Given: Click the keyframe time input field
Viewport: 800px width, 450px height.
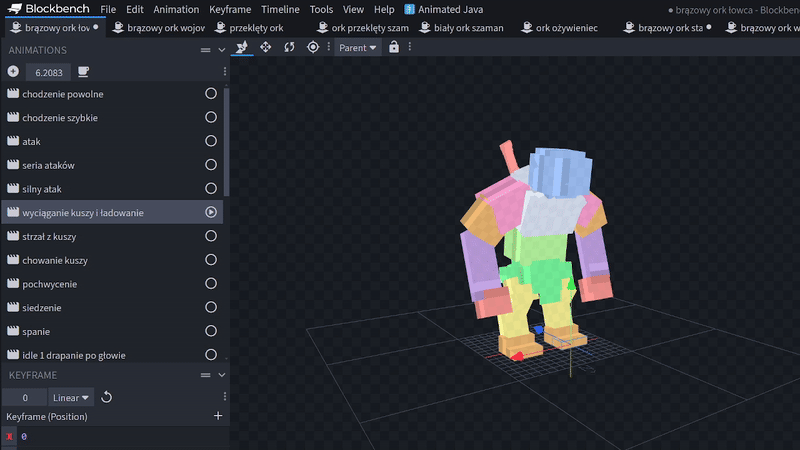Looking at the screenshot, I should [x=25, y=397].
